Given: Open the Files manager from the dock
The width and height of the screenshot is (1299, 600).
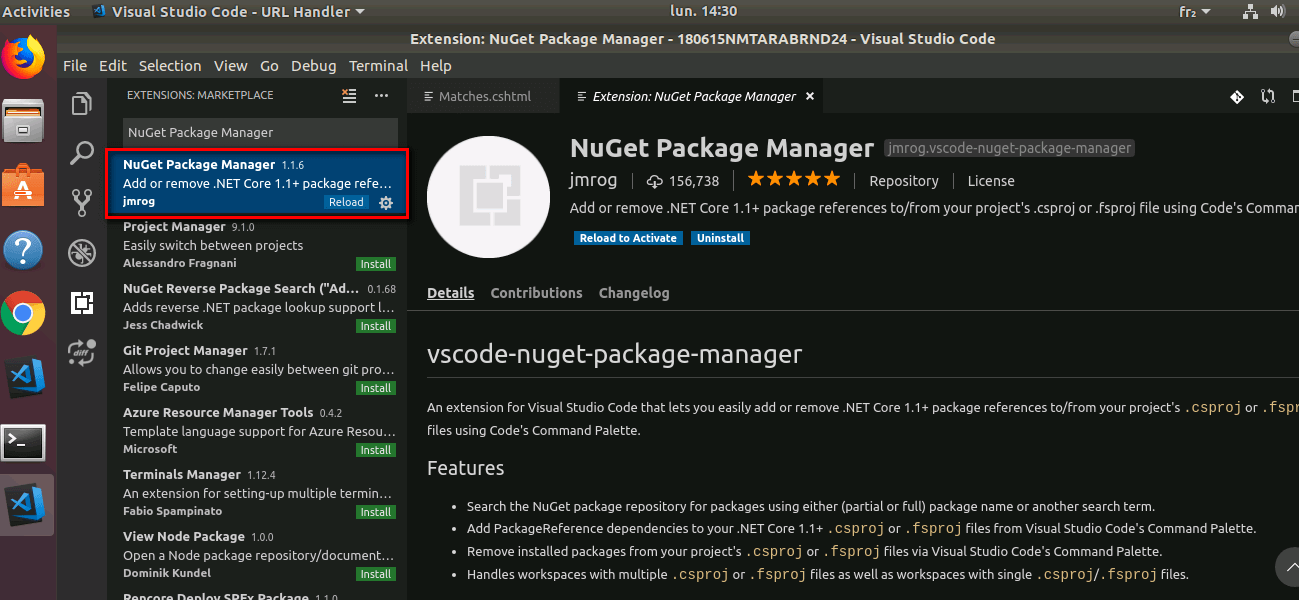Looking at the screenshot, I should [x=23, y=120].
